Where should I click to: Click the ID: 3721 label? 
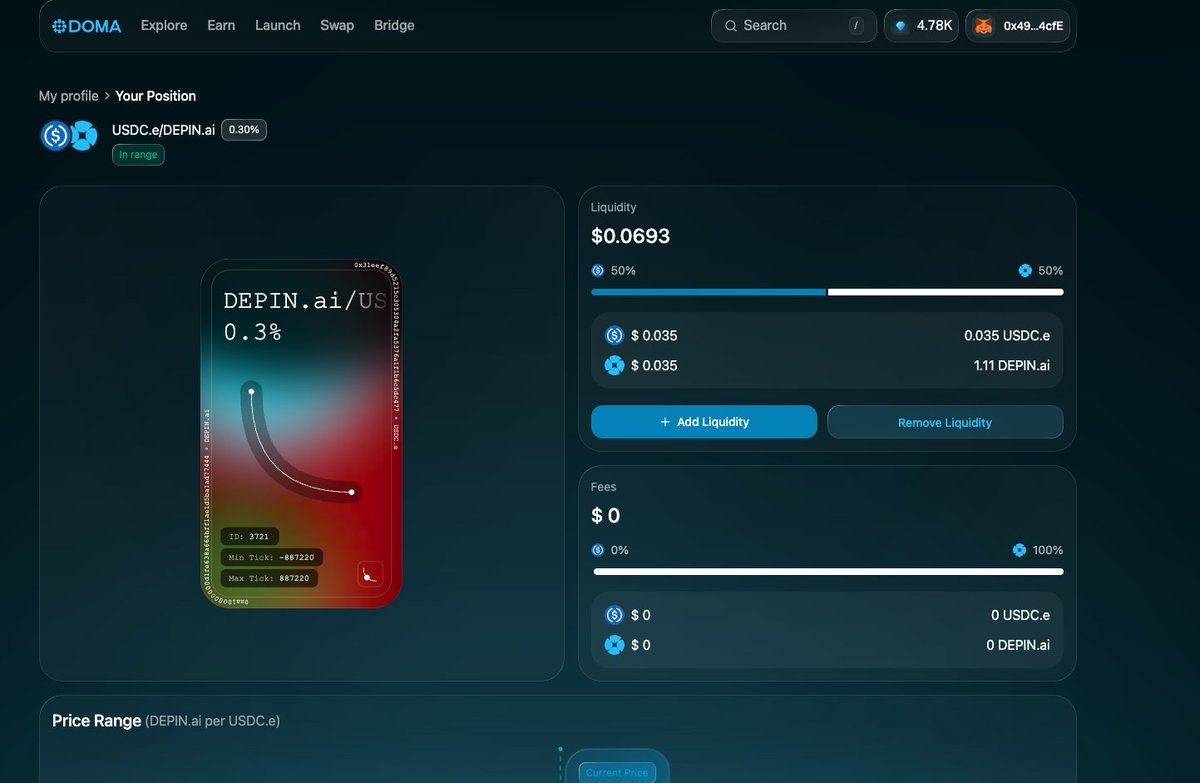point(249,537)
